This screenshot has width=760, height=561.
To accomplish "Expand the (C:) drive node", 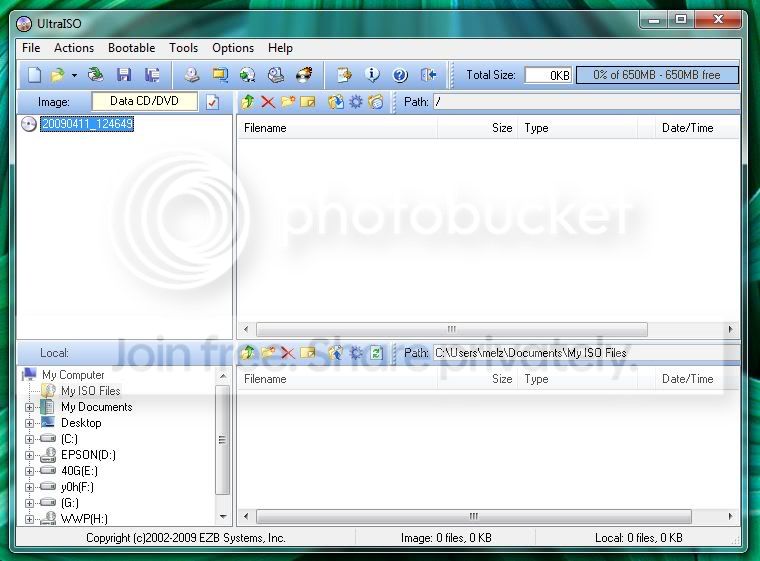I will [30, 439].
